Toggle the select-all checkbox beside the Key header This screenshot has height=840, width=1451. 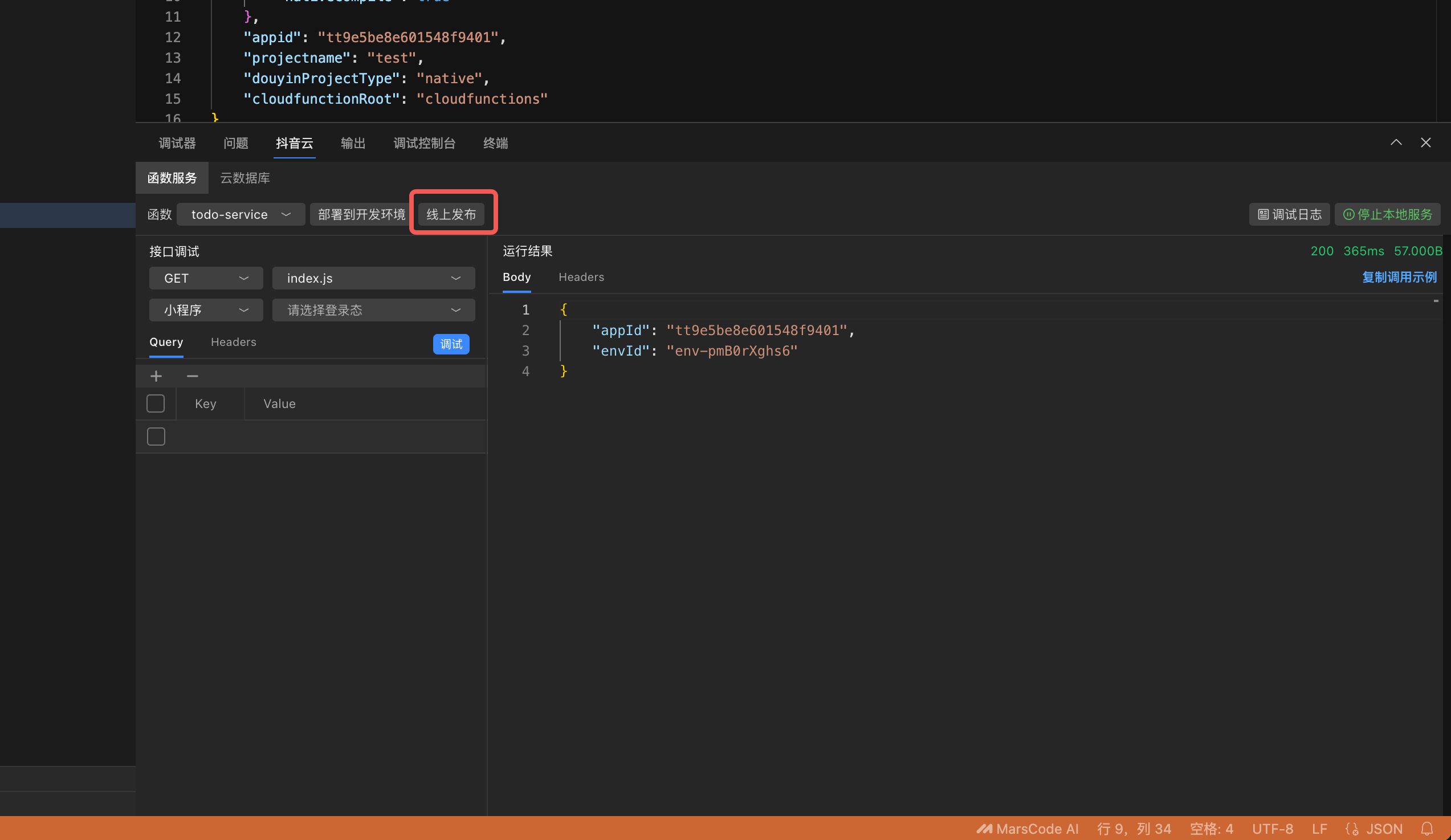point(156,403)
